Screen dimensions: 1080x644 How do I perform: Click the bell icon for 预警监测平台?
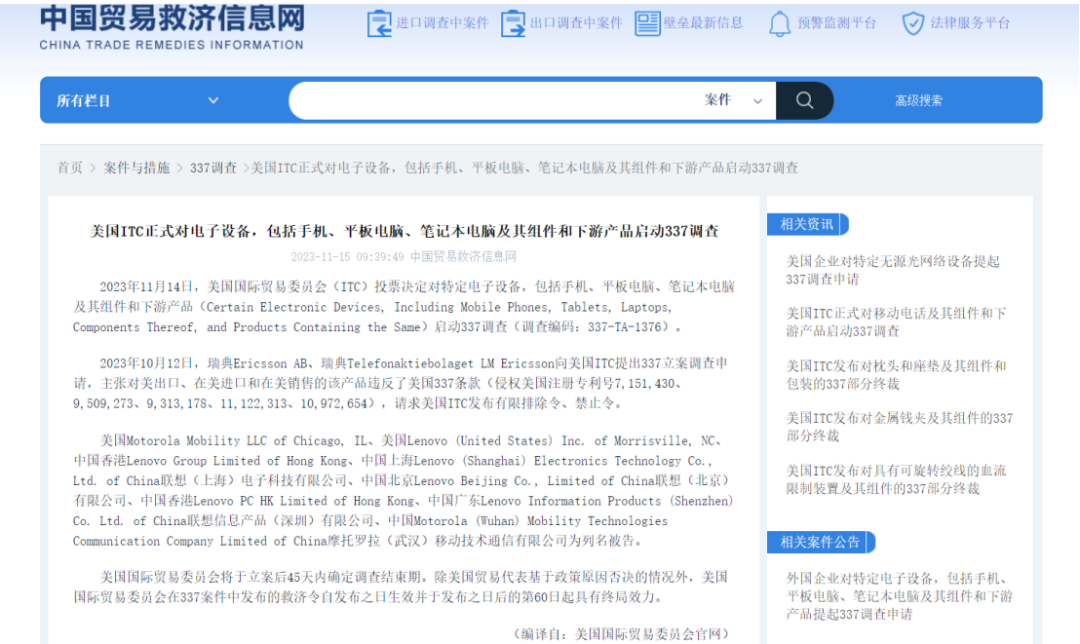(779, 24)
